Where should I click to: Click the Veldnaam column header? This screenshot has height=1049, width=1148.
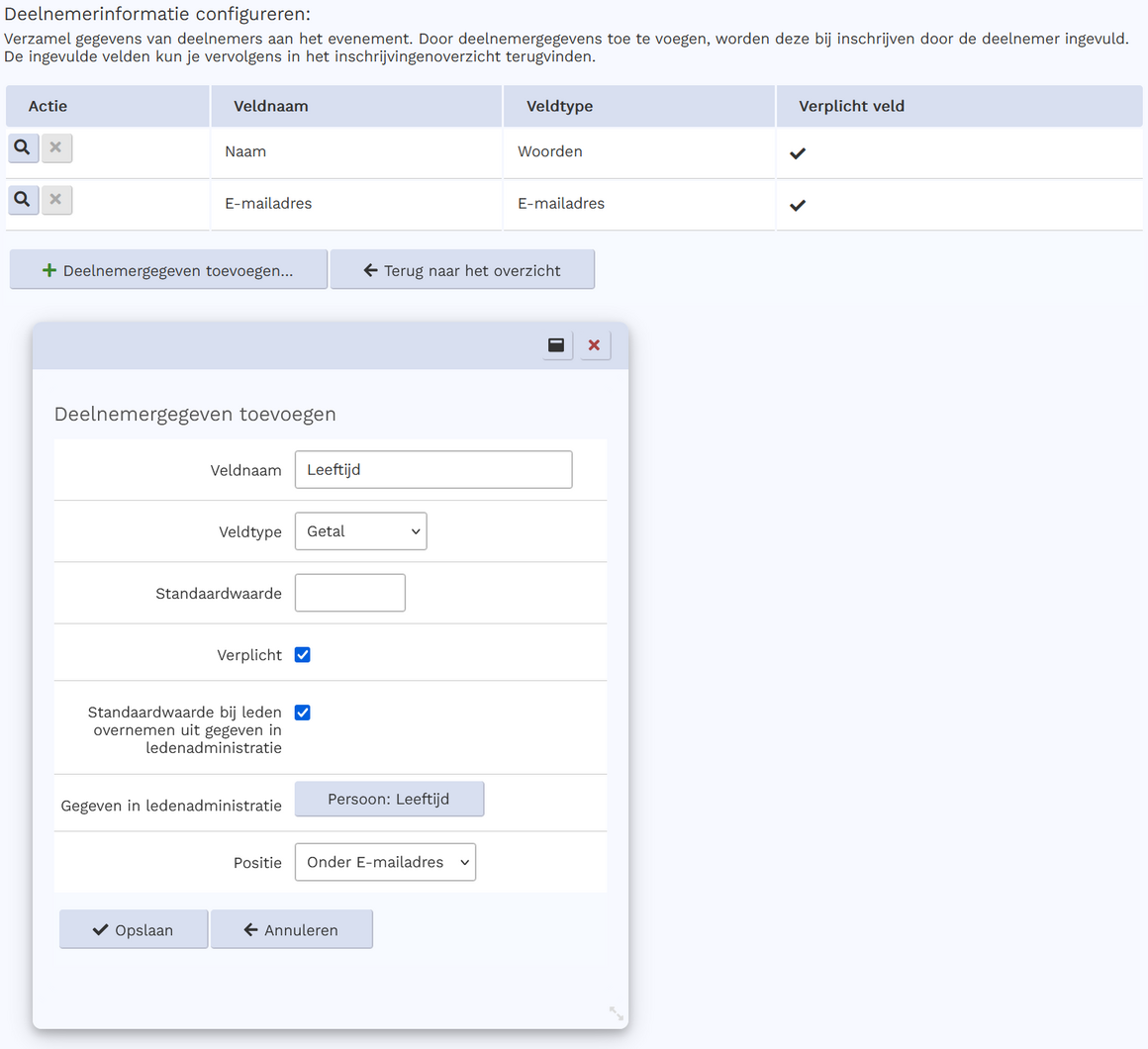tap(271, 106)
